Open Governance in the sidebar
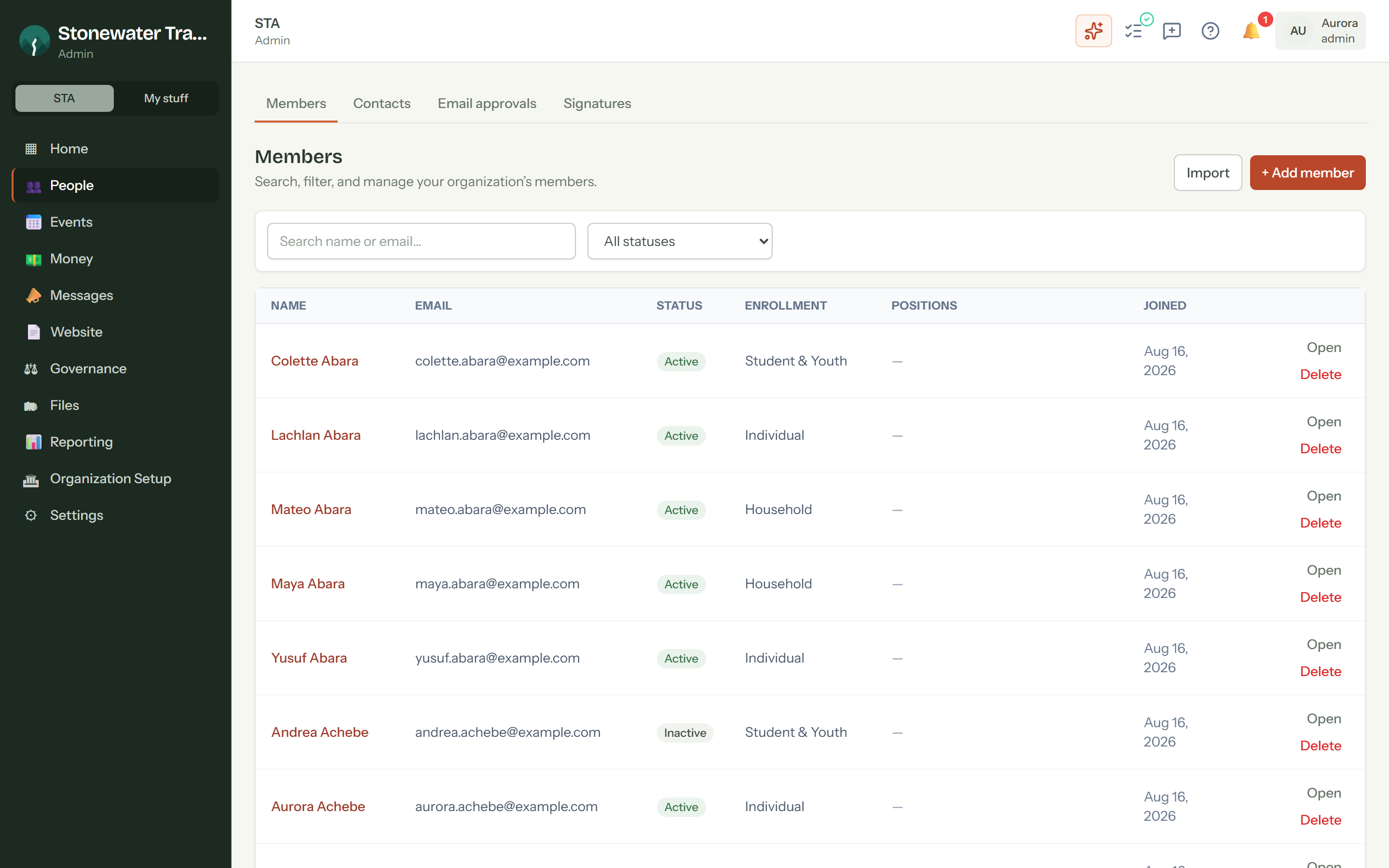The width and height of the screenshot is (1389, 868). coord(115,368)
